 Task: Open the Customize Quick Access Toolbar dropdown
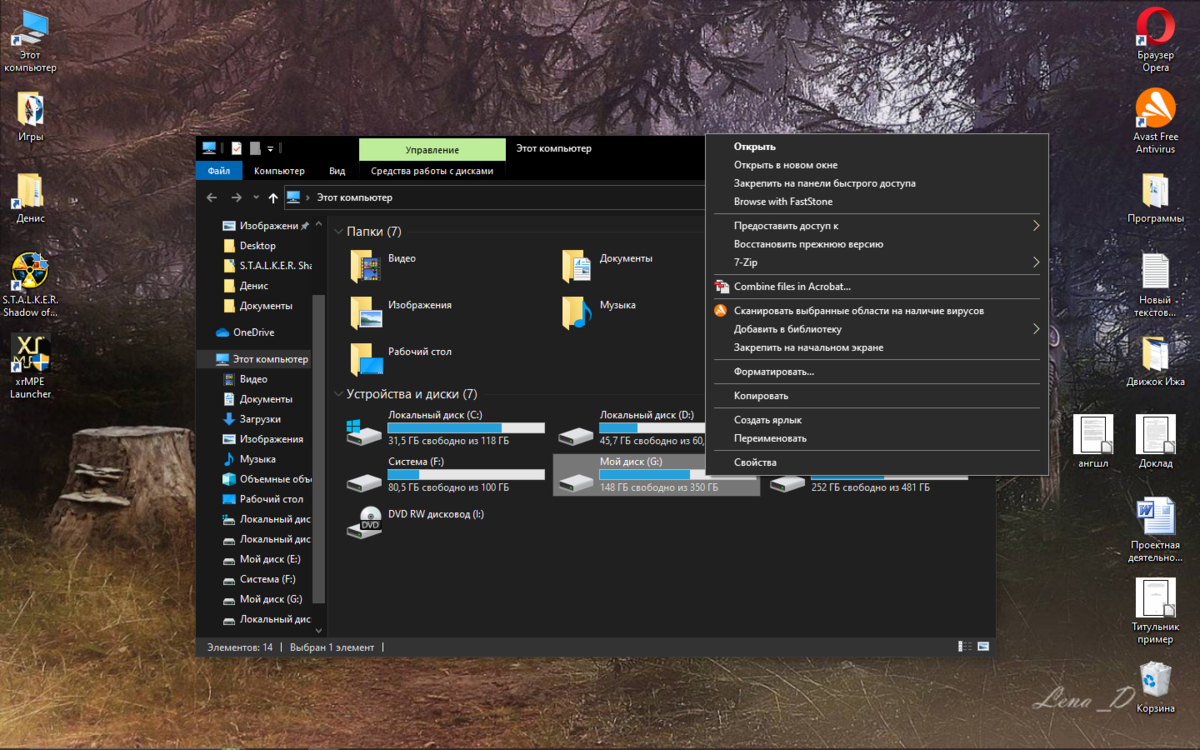271,149
